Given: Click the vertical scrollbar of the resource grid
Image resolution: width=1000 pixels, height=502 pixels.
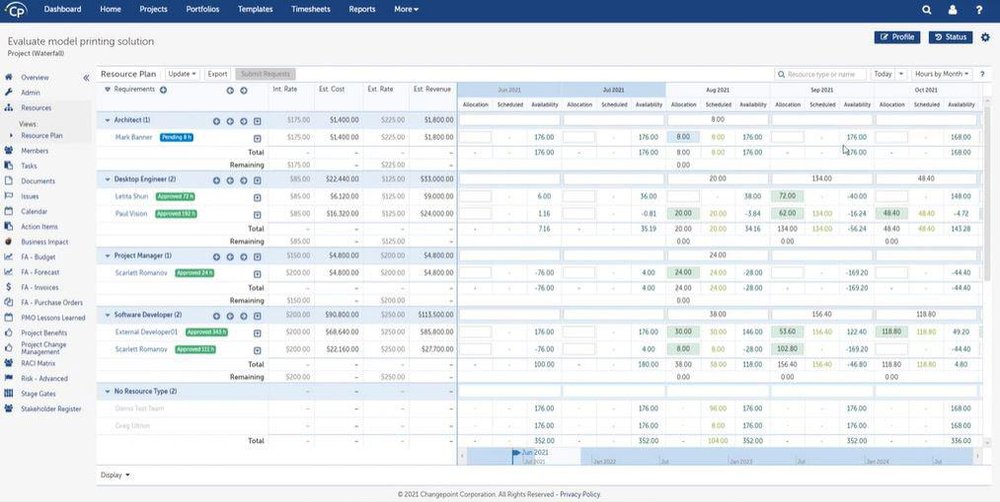Looking at the screenshot, I should click(x=987, y=191).
